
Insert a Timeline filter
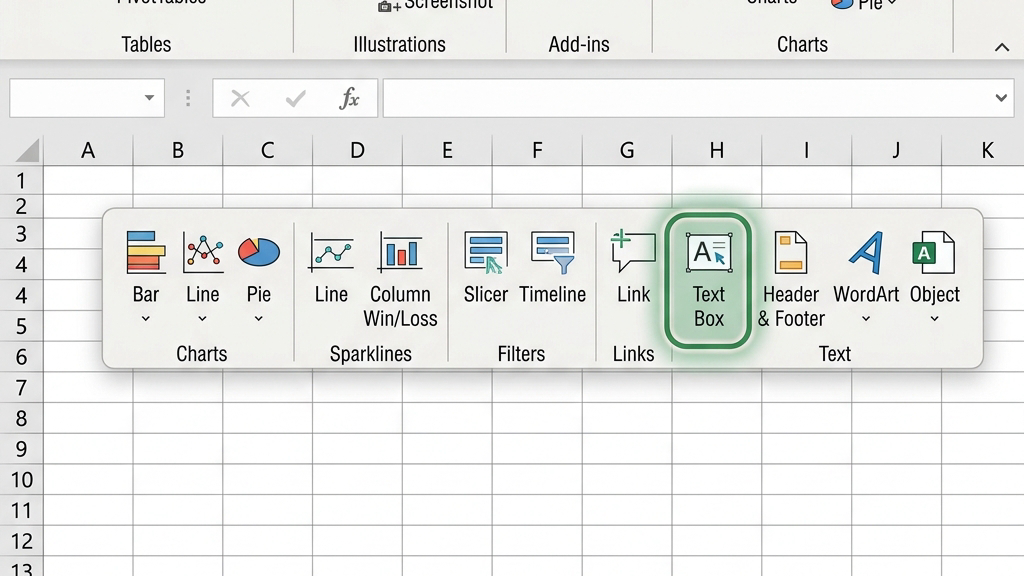[552, 252]
